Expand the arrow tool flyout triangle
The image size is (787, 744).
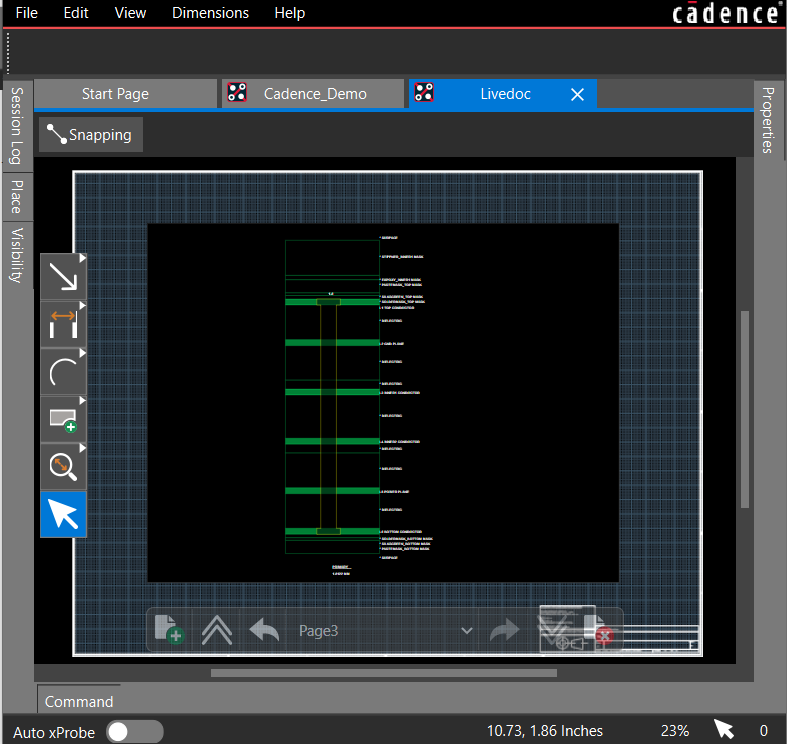(x=83, y=258)
